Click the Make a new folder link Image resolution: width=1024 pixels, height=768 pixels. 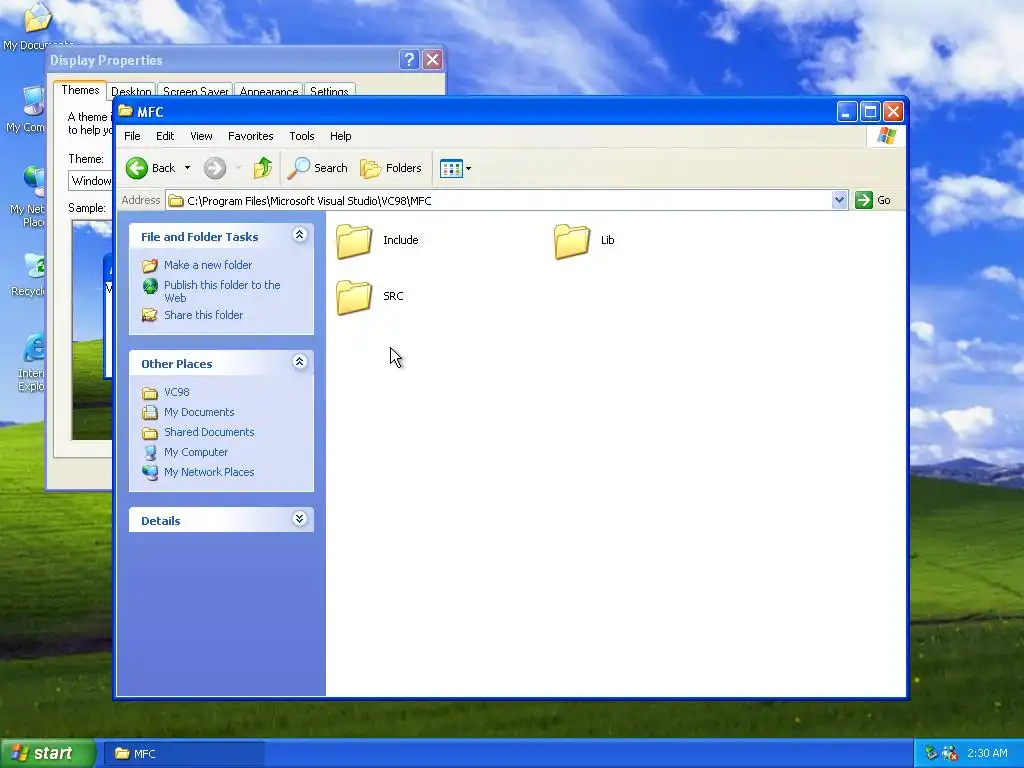[208, 265]
